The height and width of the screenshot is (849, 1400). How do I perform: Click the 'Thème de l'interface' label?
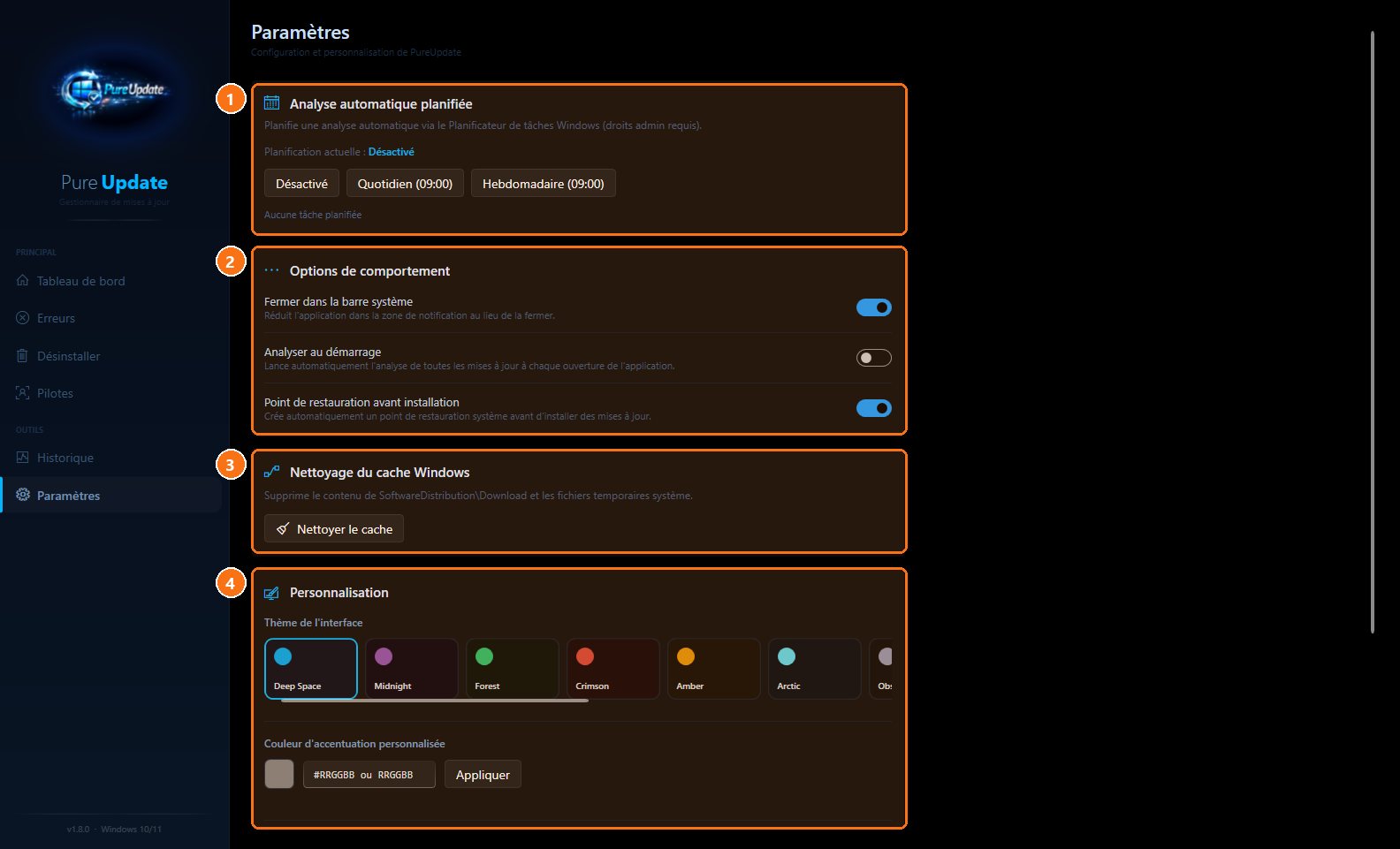tap(313, 623)
